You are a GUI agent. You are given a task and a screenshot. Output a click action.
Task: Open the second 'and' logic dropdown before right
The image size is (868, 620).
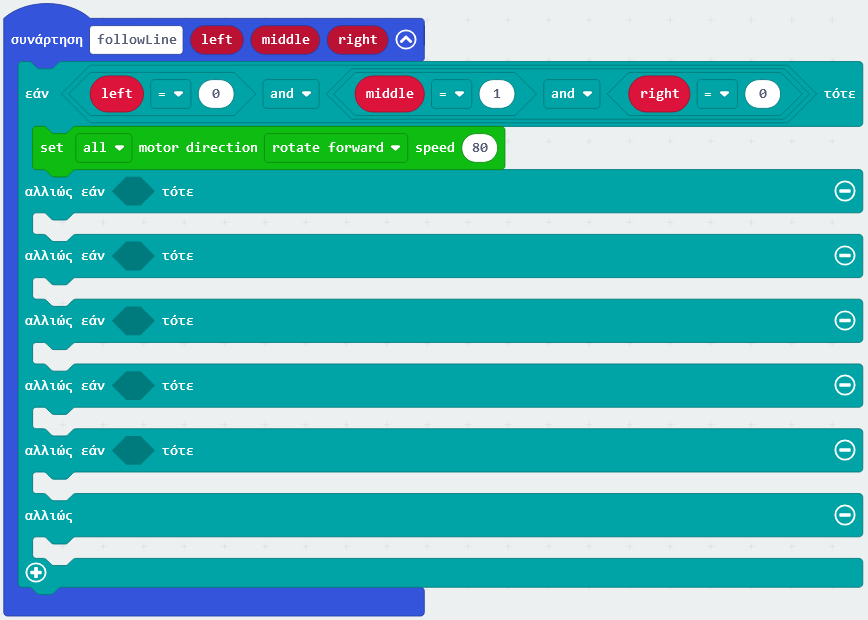point(571,94)
